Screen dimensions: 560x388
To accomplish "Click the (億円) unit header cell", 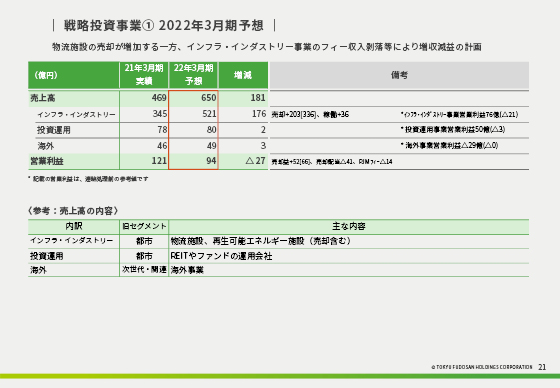I will pyautogui.click(x=74, y=75).
